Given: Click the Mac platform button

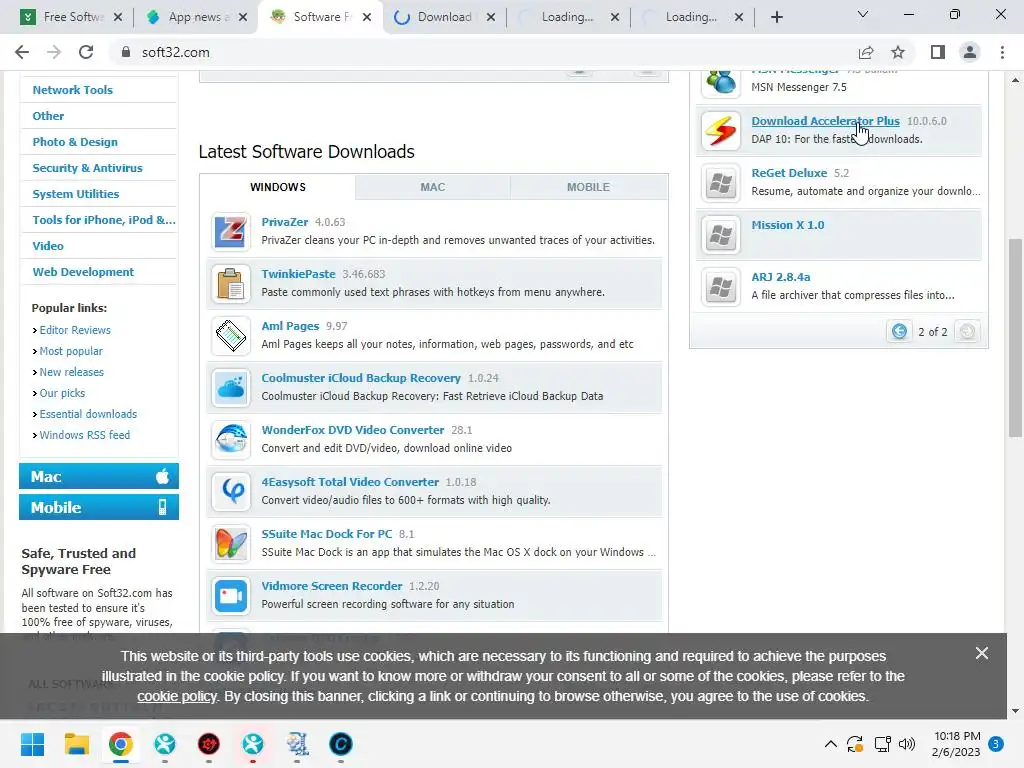Looking at the screenshot, I should [99, 476].
